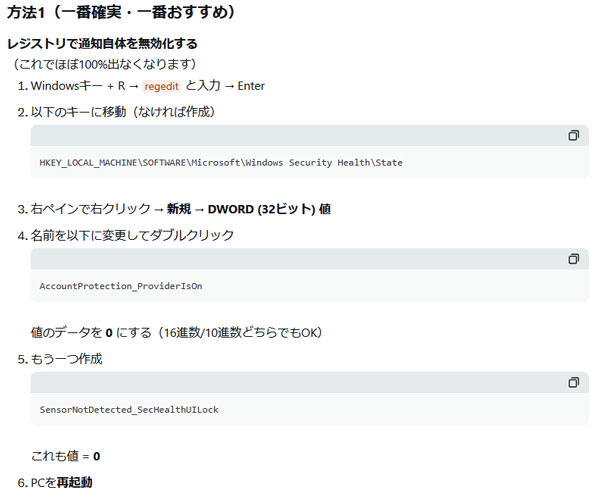This screenshot has height=501, width=600.
Task: Click the bold 再起動 text in step 6
Action: pyautogui.click(x=75, y=483)
